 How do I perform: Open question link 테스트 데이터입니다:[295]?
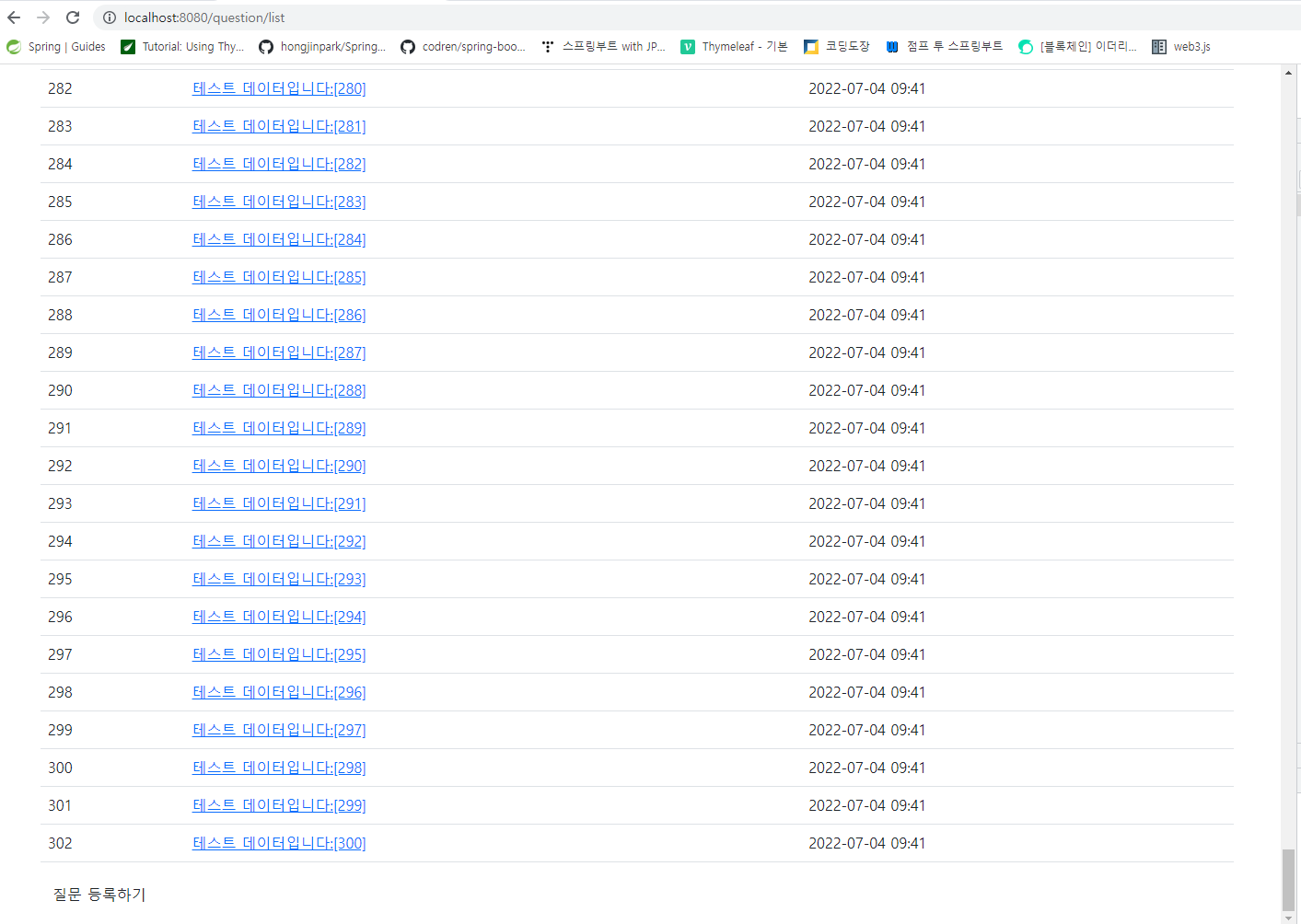pyautogui.click(x=279, y=654)
